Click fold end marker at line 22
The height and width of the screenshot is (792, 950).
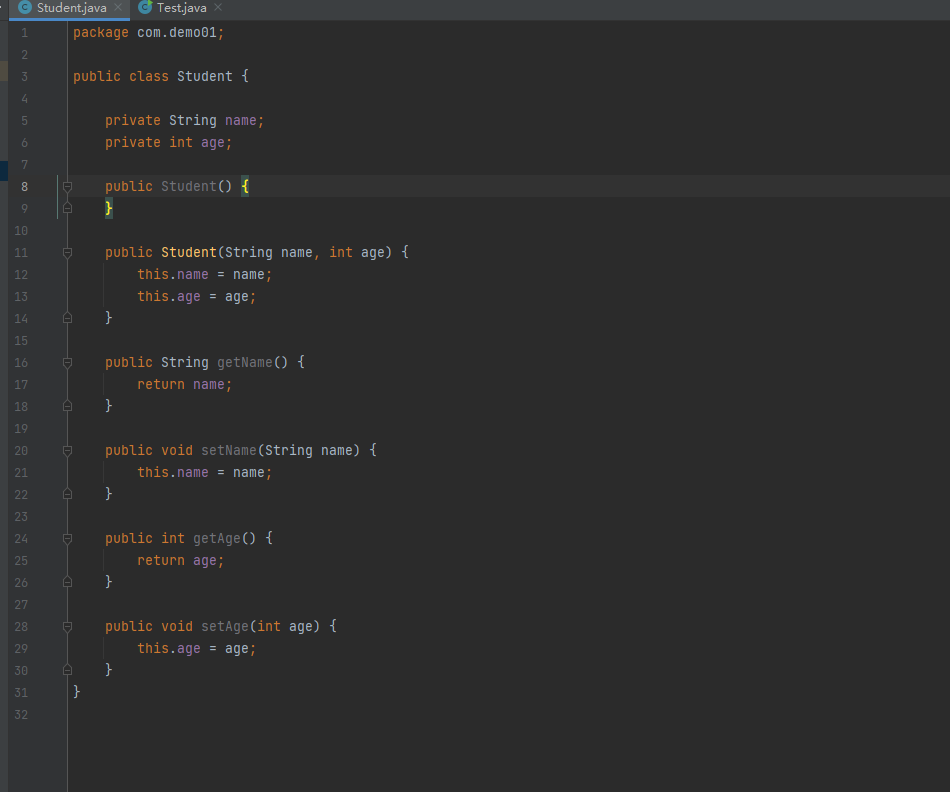(67, 494)
